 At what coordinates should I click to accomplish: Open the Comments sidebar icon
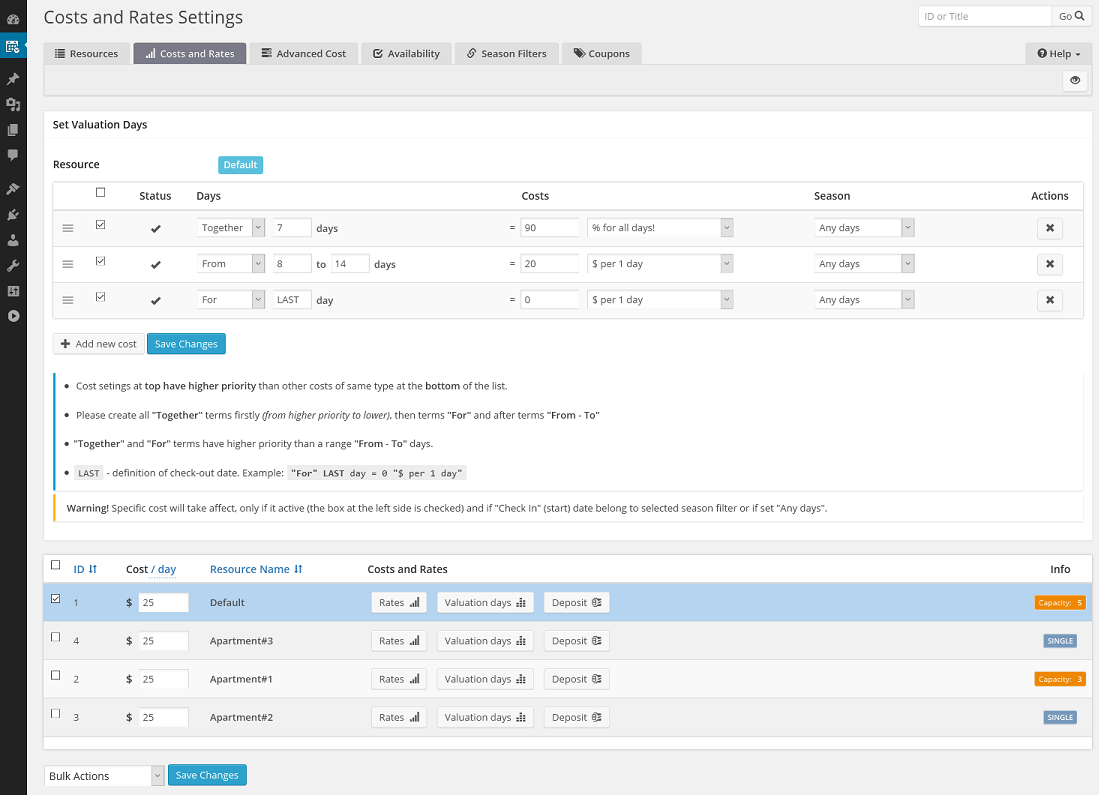[x=13, y=155]
